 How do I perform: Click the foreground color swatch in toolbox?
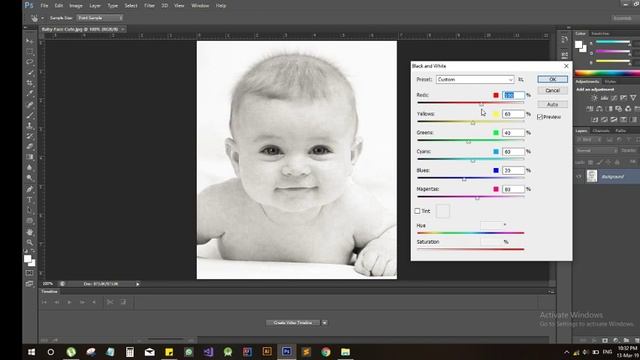(27, 259)
